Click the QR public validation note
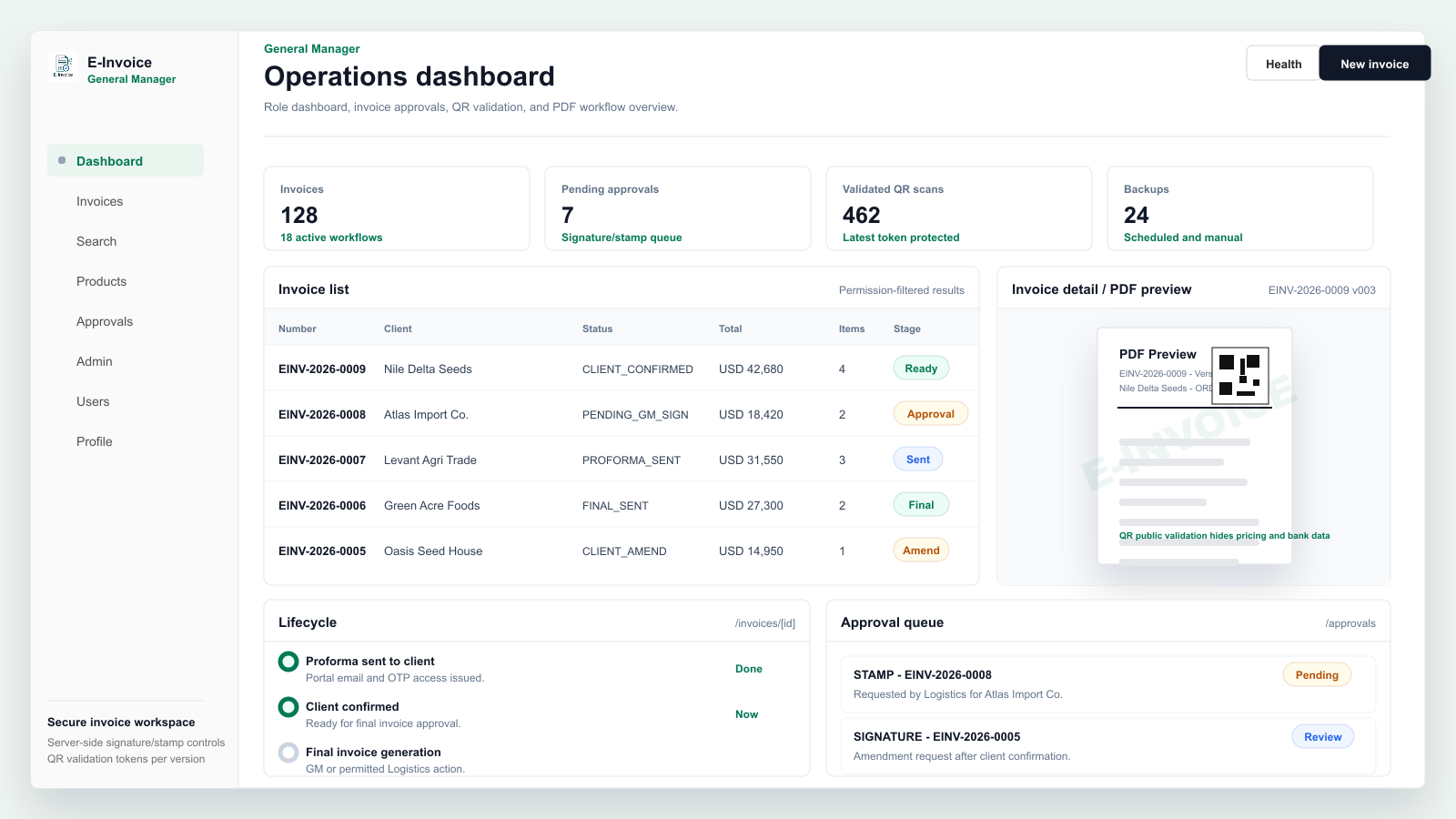This screenshot has height=819, width=1456. pos(1224,536)
